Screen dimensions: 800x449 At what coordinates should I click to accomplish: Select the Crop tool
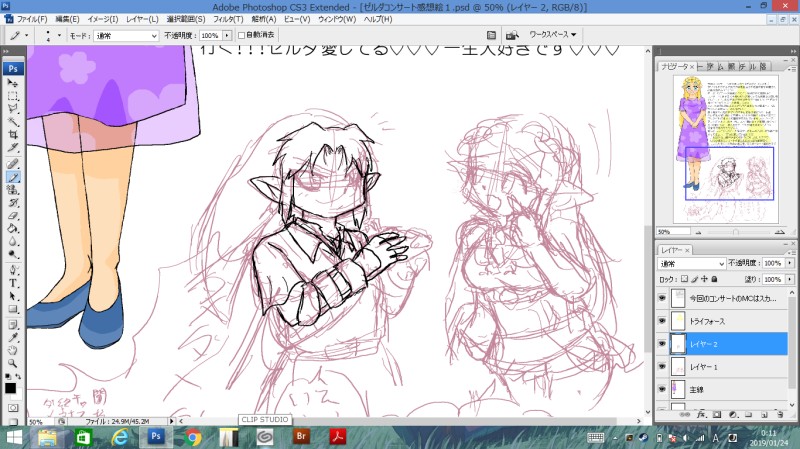click(x=13, y=135)
